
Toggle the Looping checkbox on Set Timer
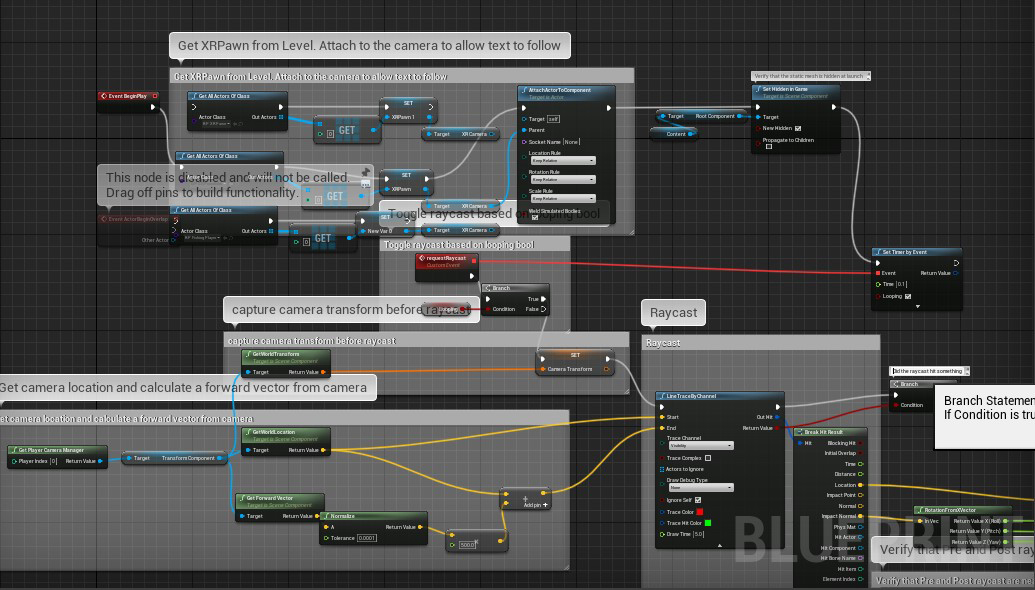tap(908, 296)
